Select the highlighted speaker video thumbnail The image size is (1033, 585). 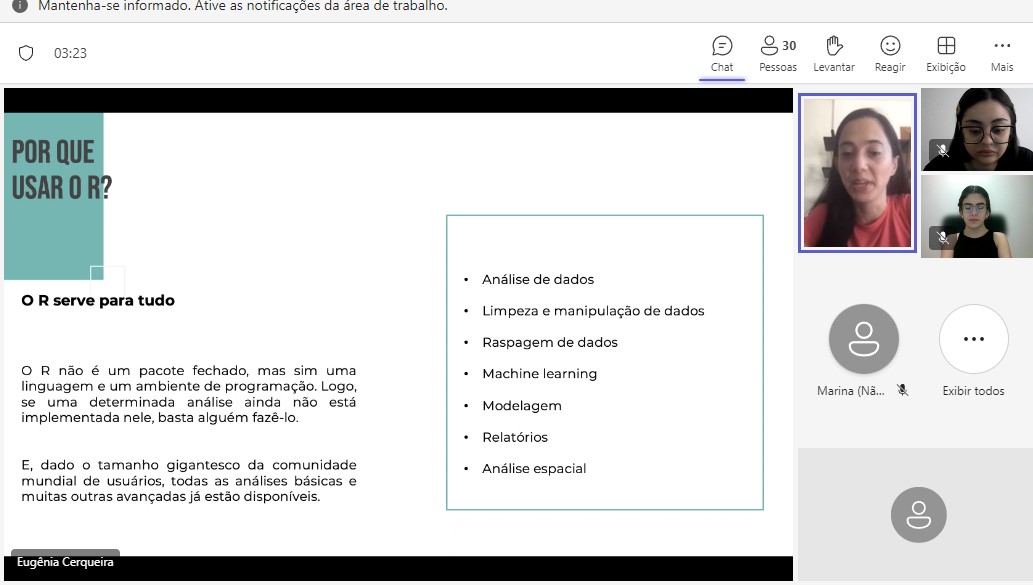pos(857,172)
